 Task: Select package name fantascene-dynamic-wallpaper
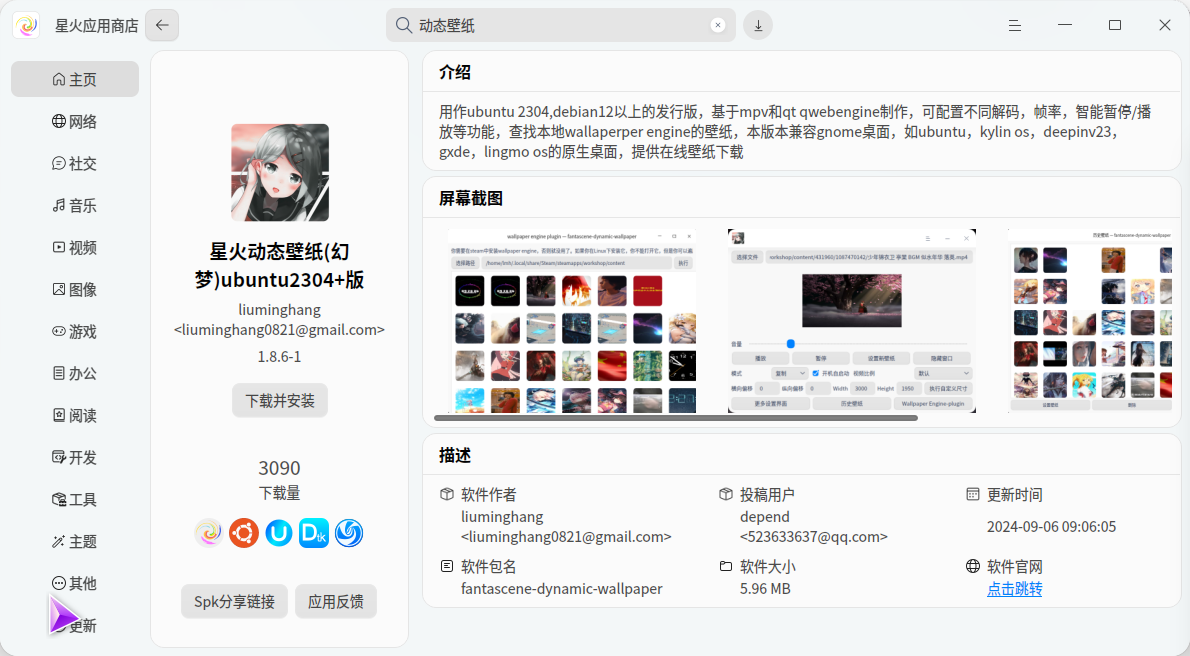pyautogui.click(x=562, y=588)
